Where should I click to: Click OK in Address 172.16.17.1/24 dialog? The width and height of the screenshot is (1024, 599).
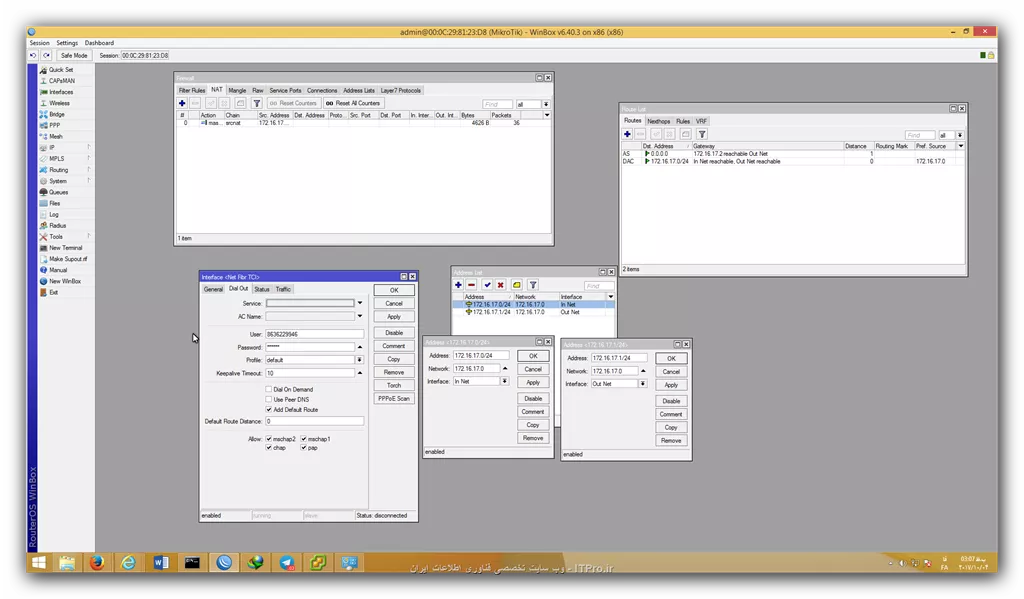point(671,358)
